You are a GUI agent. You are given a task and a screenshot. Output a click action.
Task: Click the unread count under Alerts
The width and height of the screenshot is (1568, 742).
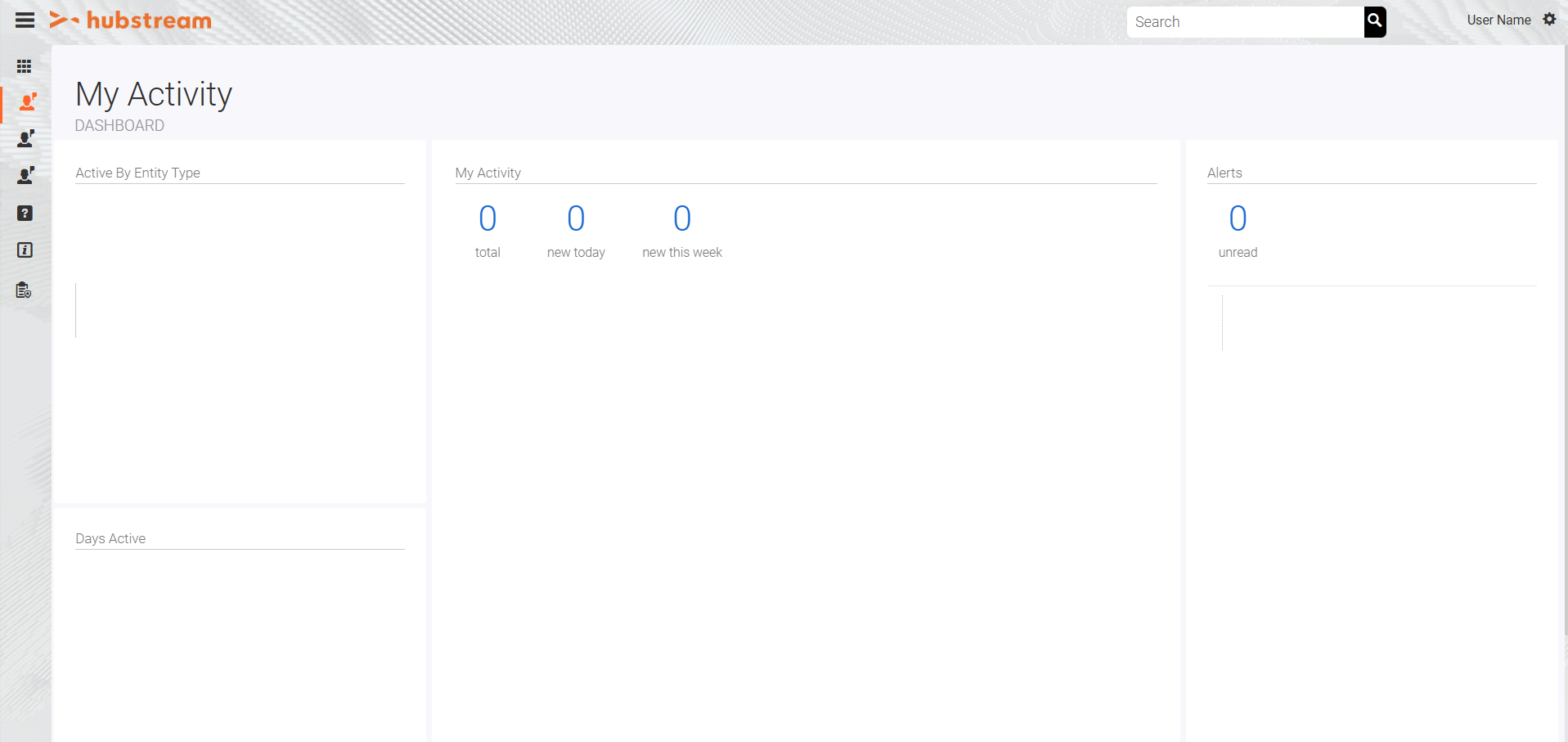pyautogui.click(x=1238, y=218)
